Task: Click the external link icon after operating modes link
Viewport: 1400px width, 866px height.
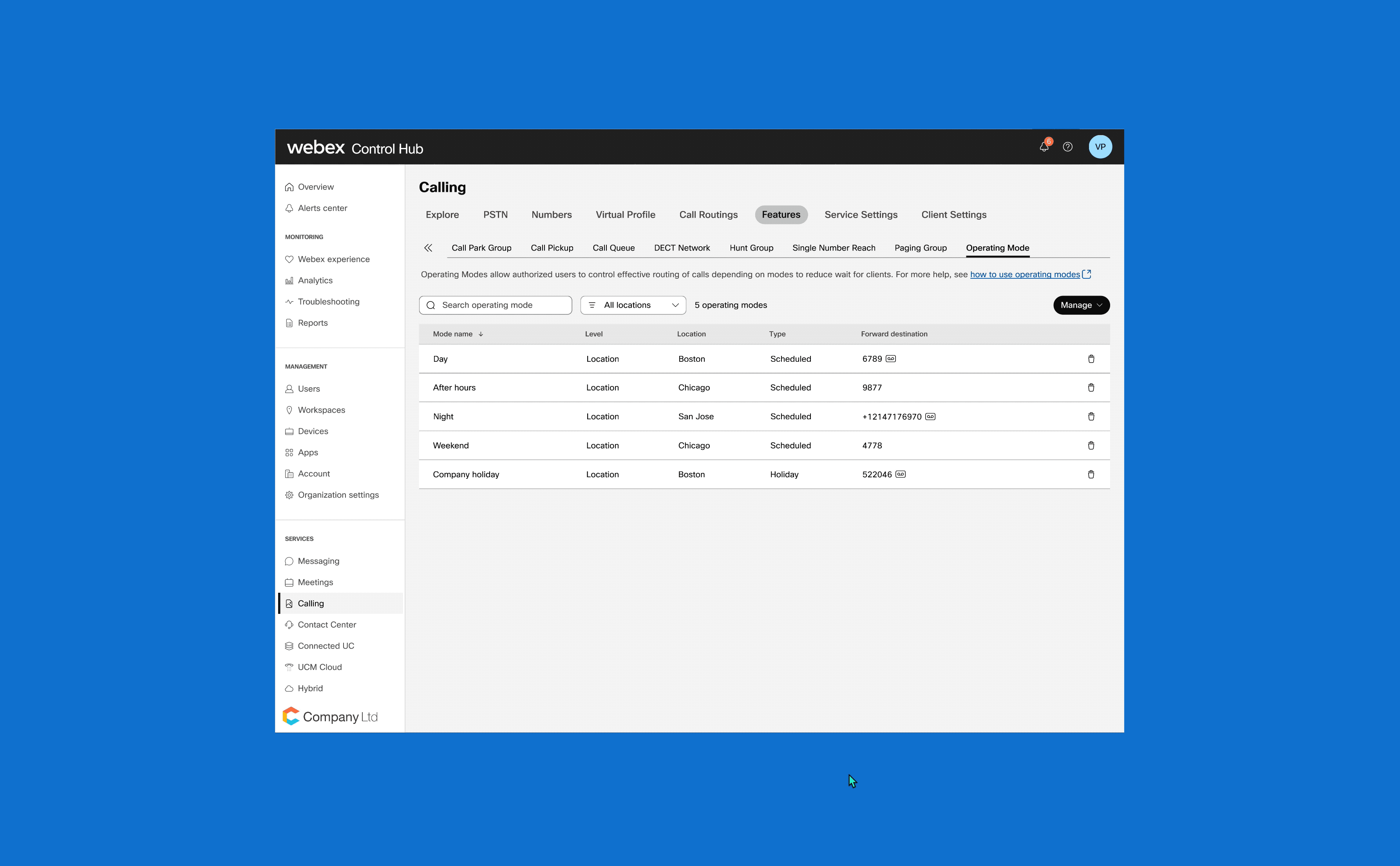Action: (1086, 274)
